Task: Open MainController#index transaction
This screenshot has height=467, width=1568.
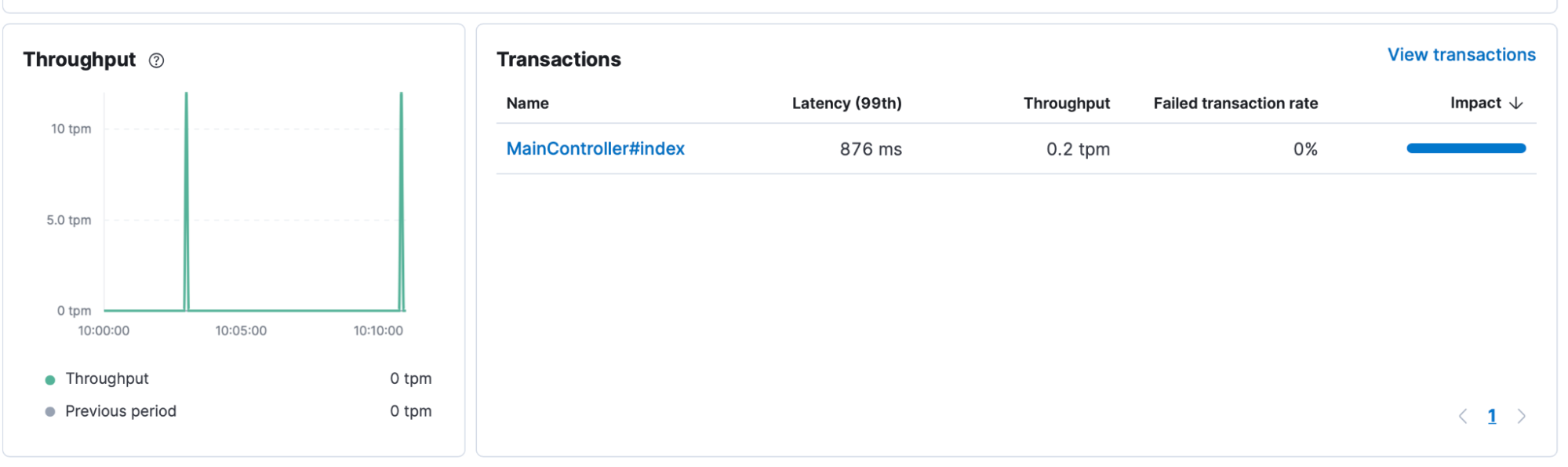Action: point(595,149)
